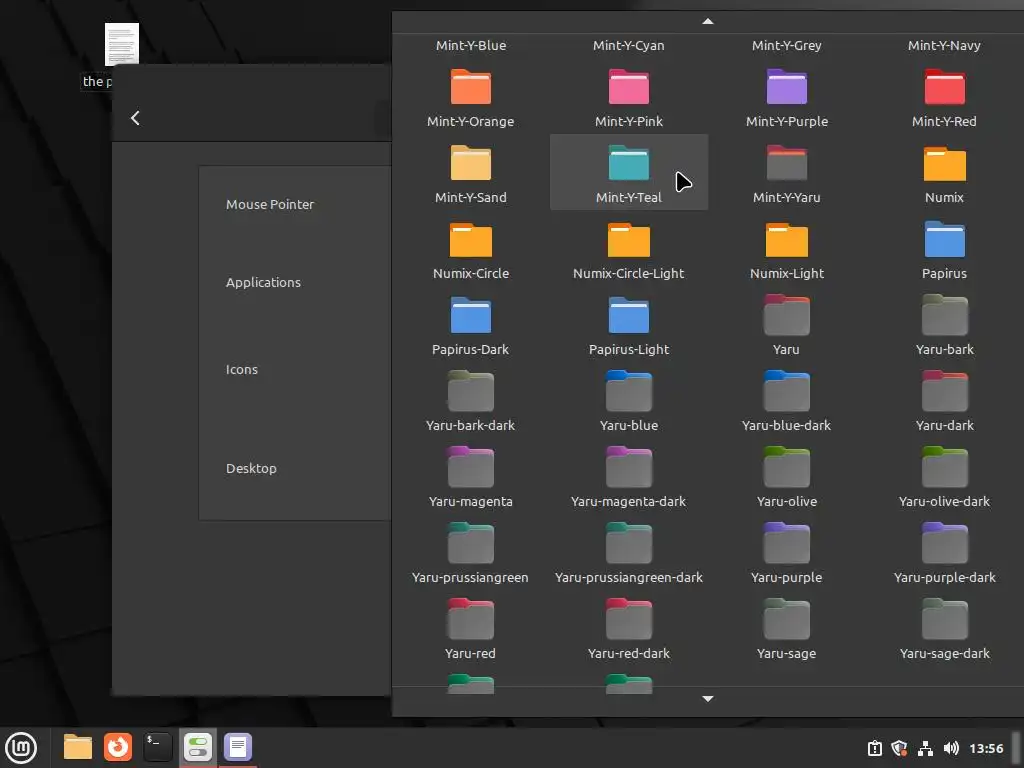Choose the Mint-Y-Sand icon theme
The height and width of the screenshot is (768, 1024).
(470, 172)
